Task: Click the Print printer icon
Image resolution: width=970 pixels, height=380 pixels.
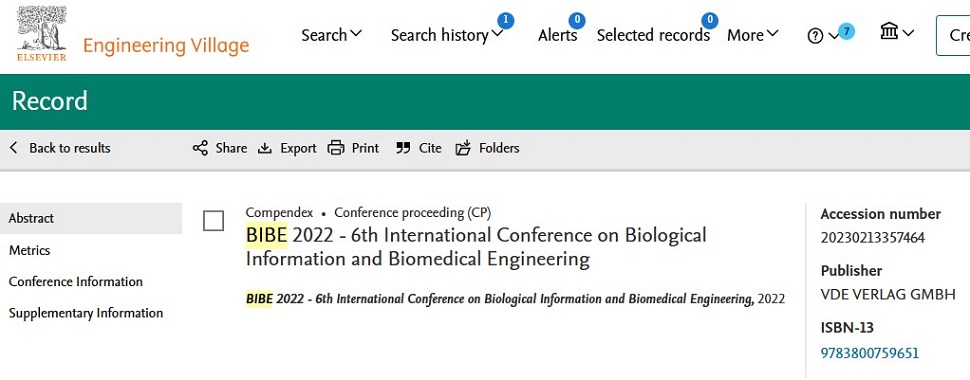Action: coord(336,148)
